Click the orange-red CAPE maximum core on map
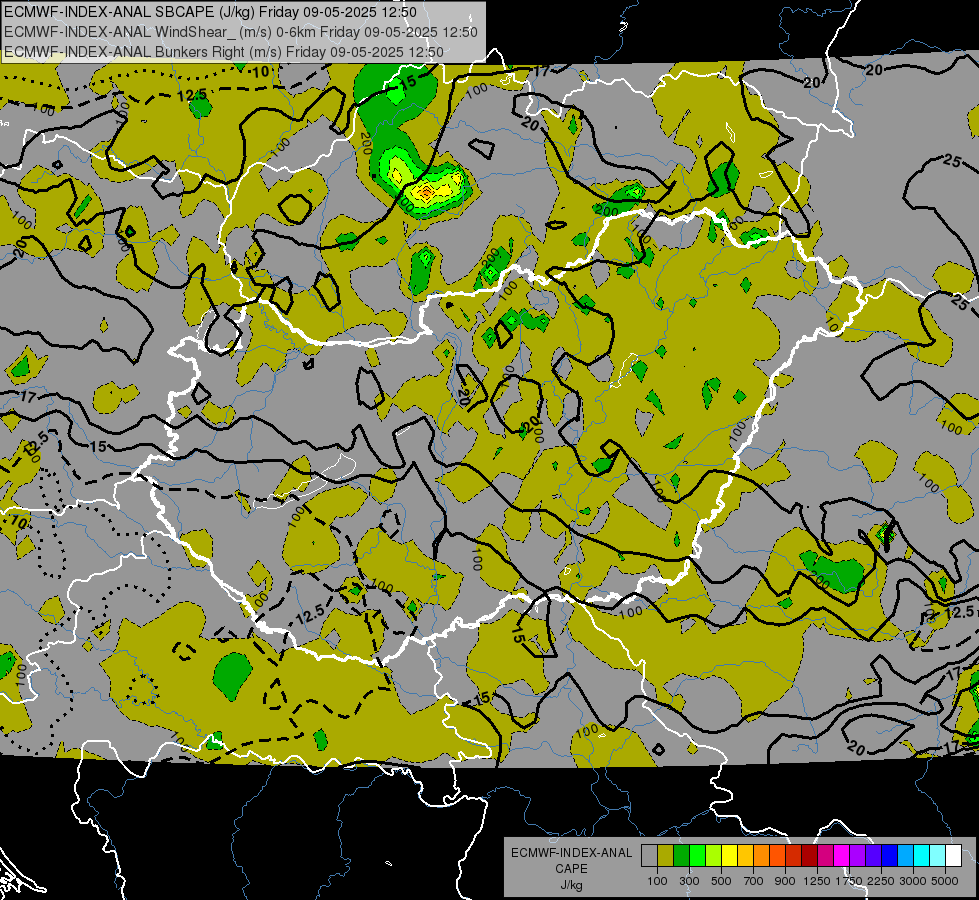 pyautogui.click(x=426, y=193)
